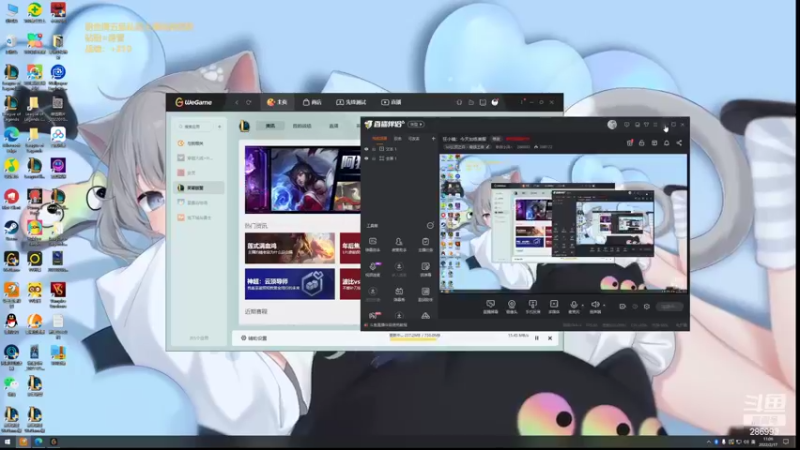Open the Windows notification center icon
The image size is (800, 450).
coord(786,442)
